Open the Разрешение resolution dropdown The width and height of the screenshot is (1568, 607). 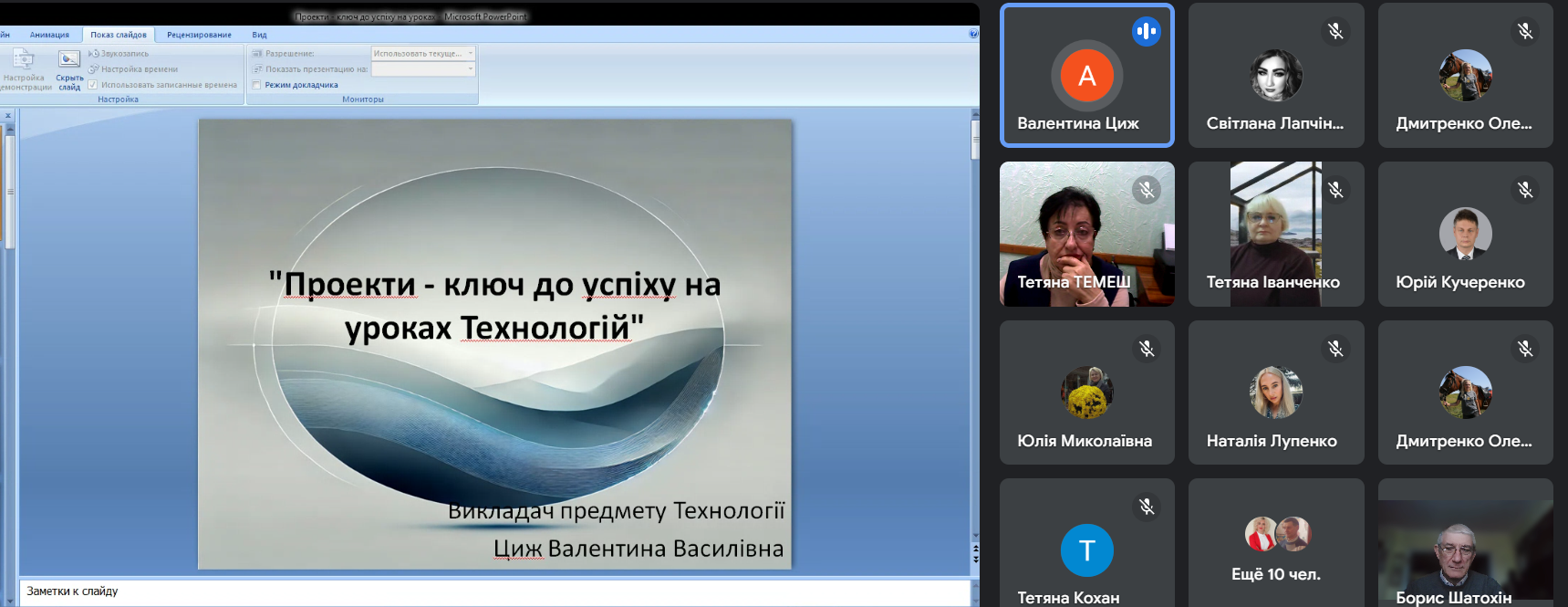coord(423,54)
